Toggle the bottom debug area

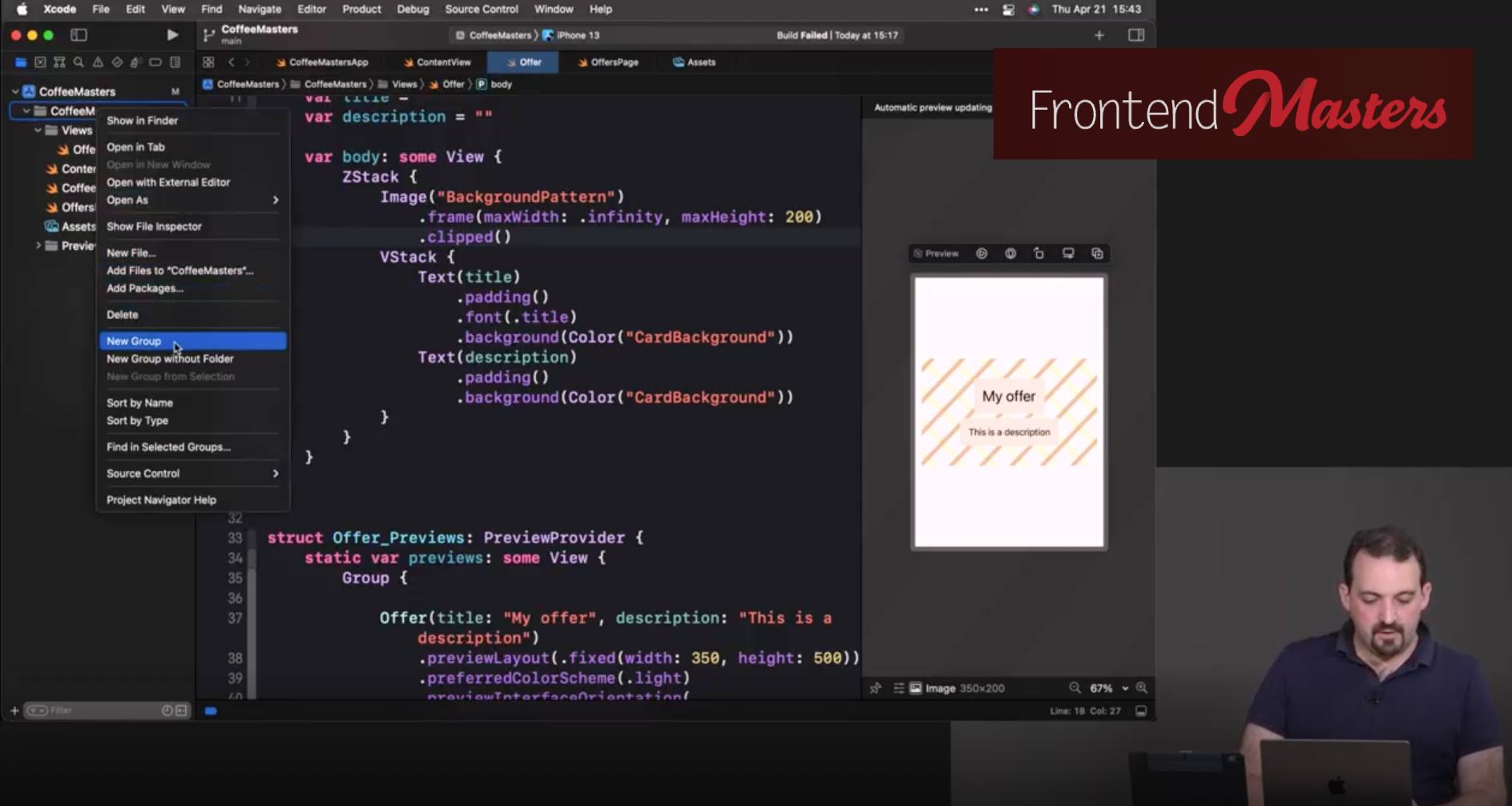tap(1141, 711)
